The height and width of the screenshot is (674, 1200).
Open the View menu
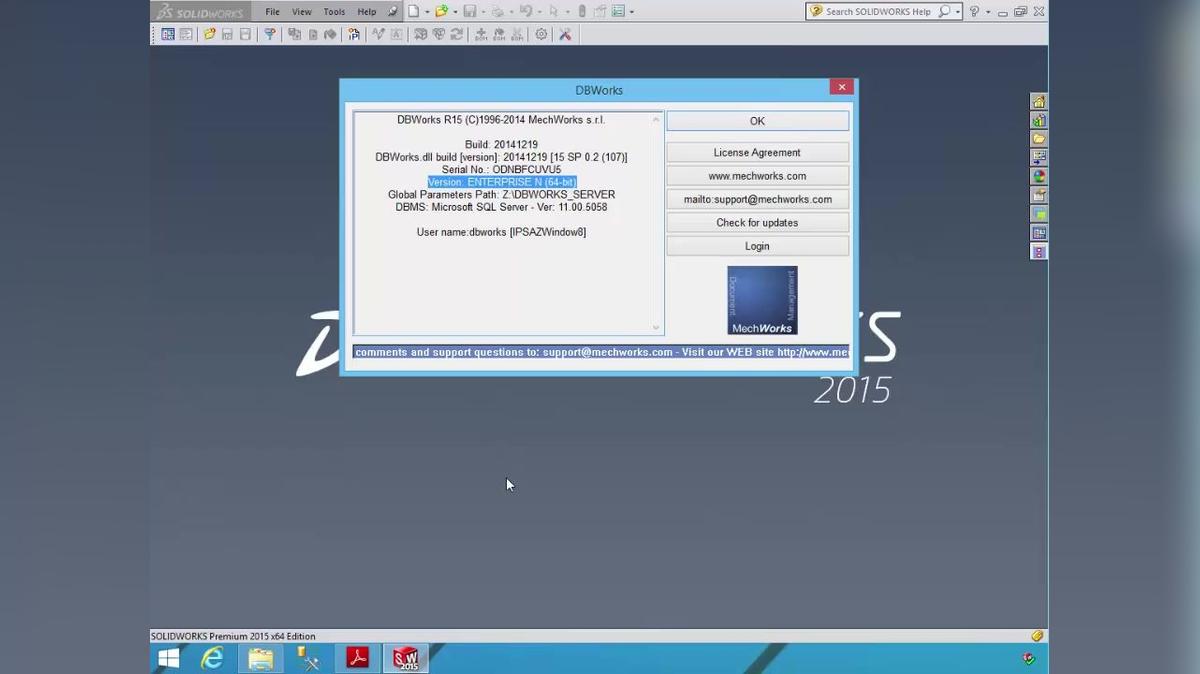coord(301,12)
